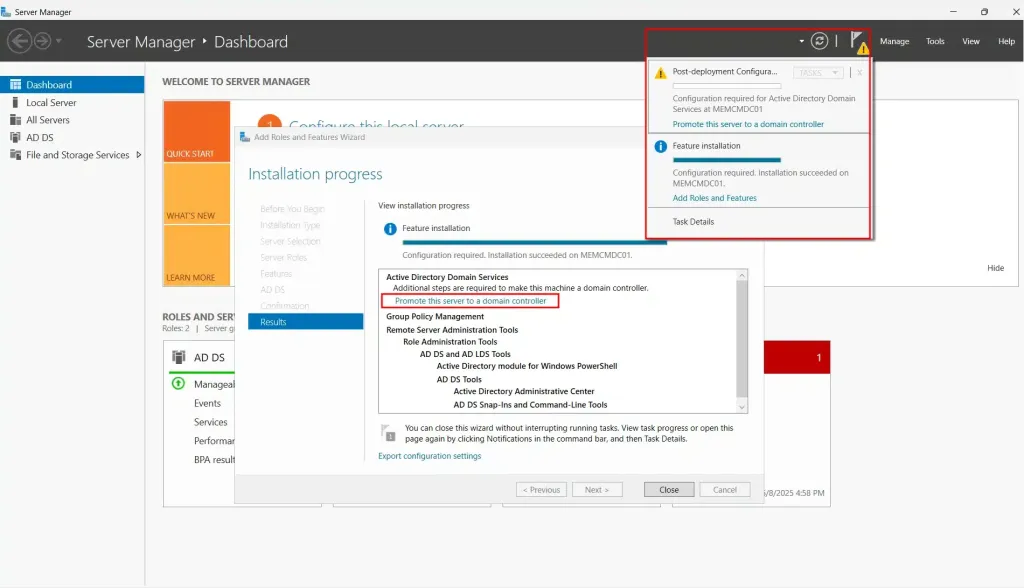This screenshot has width=1024, height=588.
Task: Open the View menu
Action: 970,41
